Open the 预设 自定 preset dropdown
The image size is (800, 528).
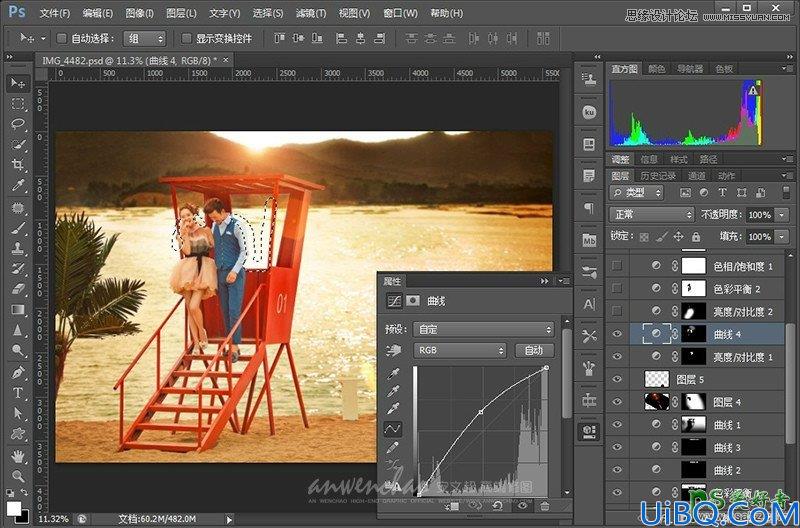(x=483, y=330)
